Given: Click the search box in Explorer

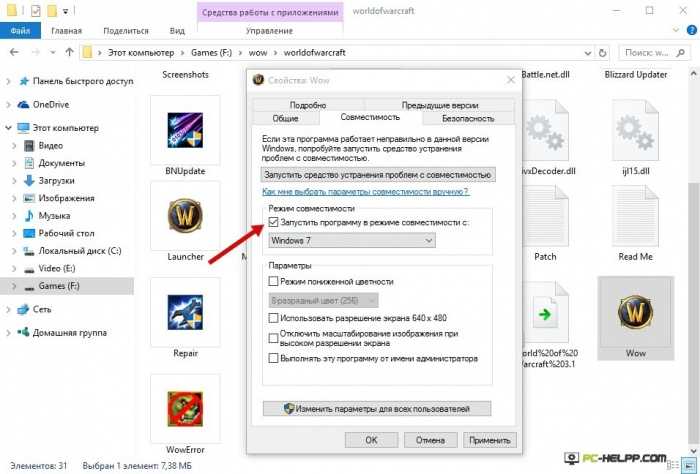Looking at the screenshot, I should [654, 53].
